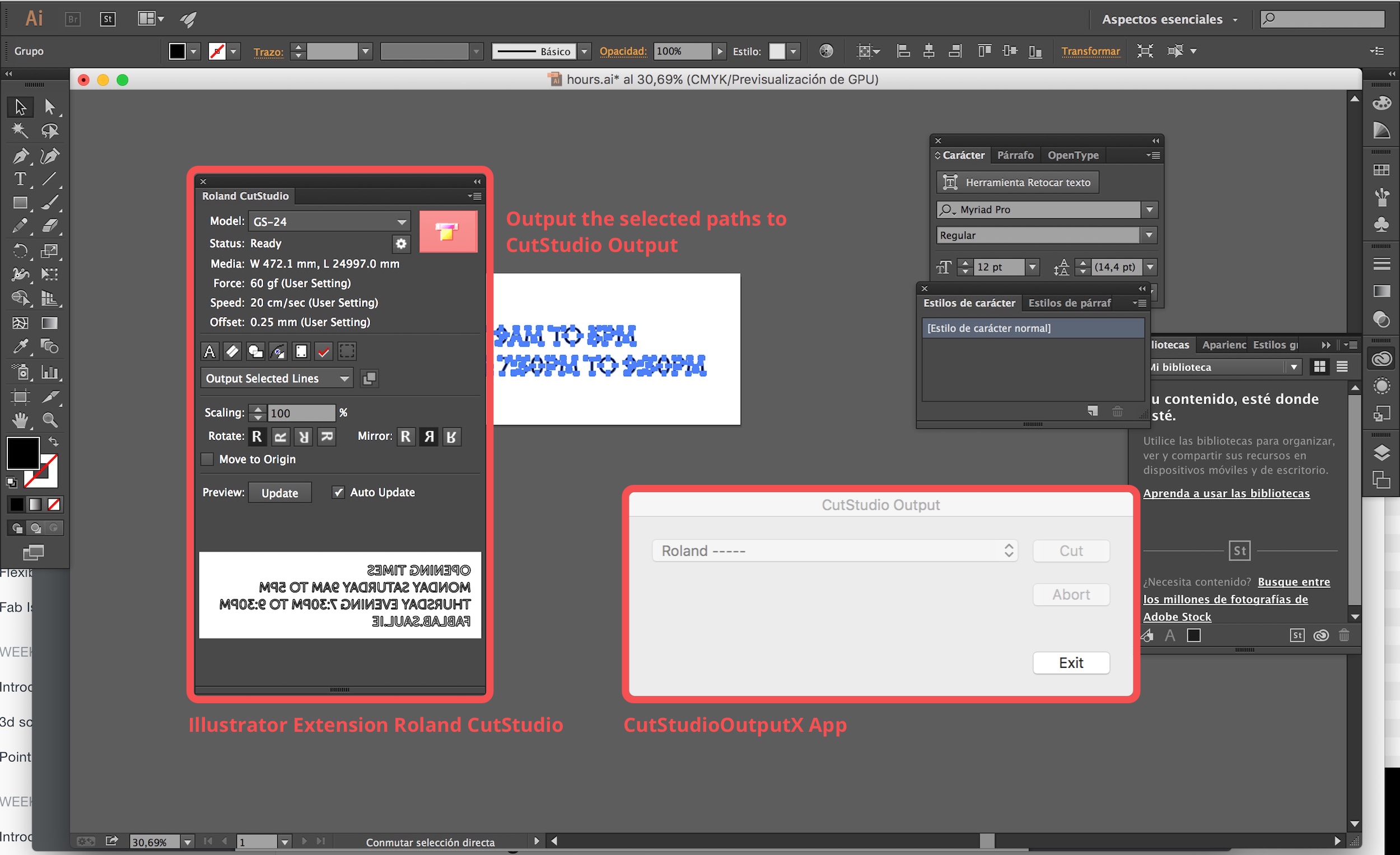This screenshot has height=855, width=1400.
Task: Click the Abort button
Action: tap(1071, 594)
